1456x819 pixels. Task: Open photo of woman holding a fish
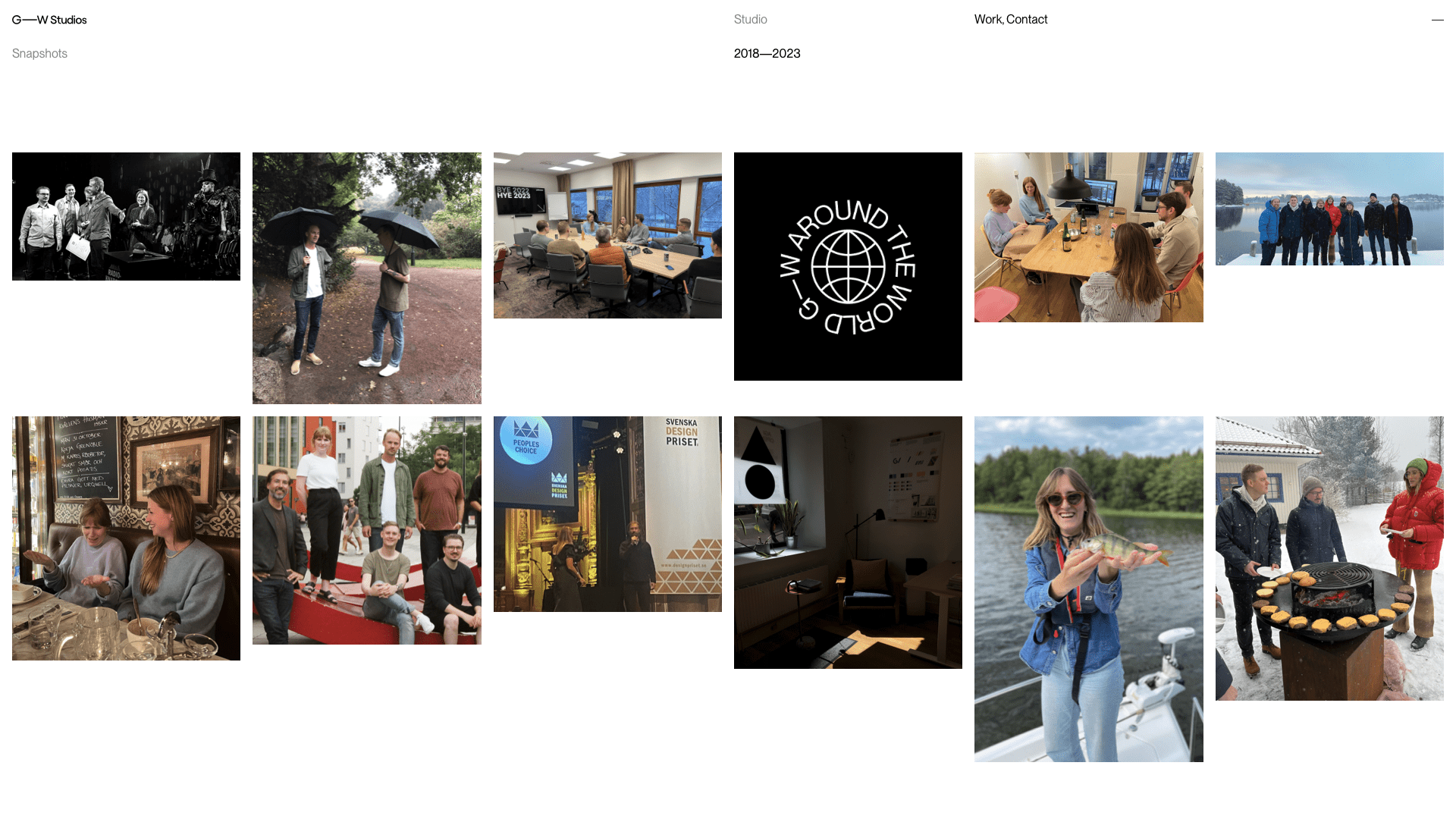1088,589
